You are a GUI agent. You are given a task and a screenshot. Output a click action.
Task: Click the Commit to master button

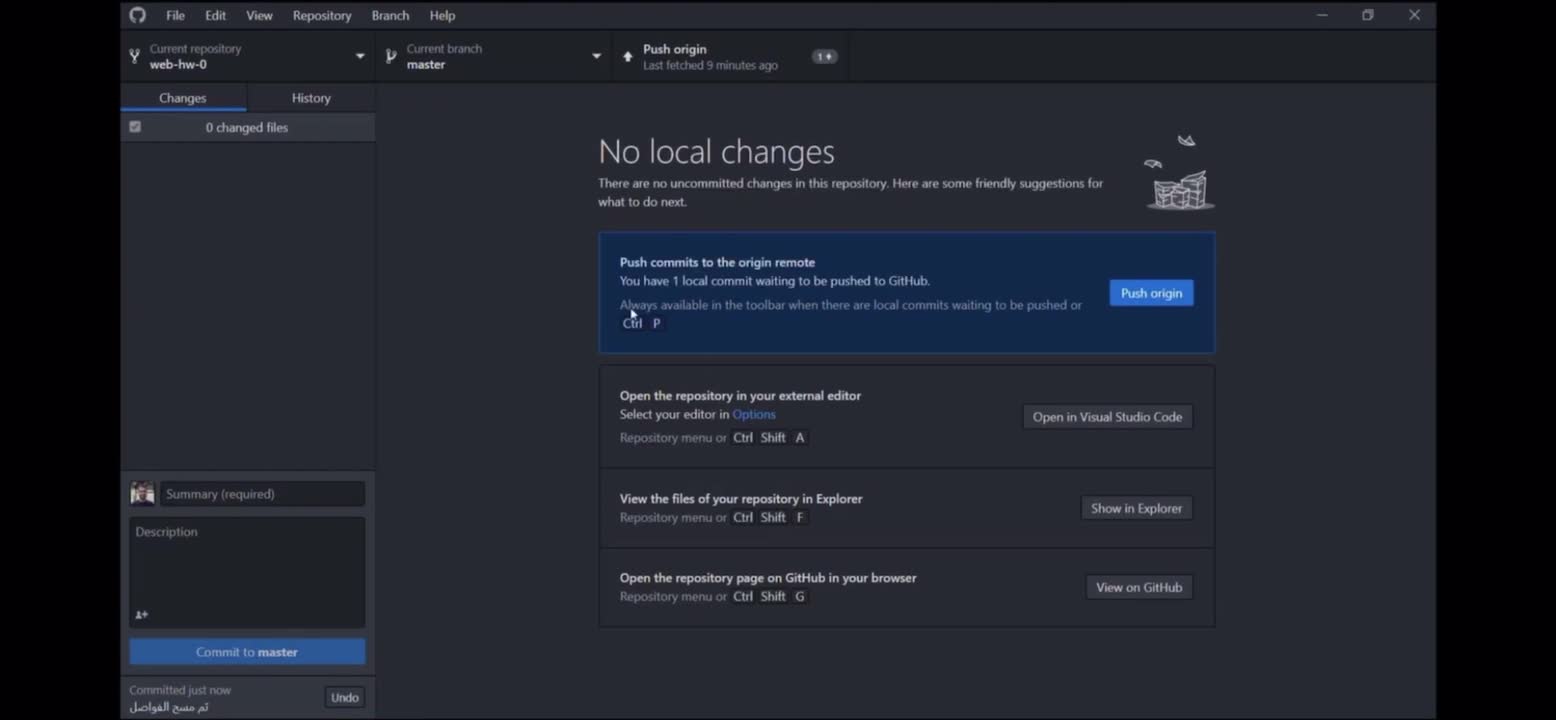click(246, 651)
